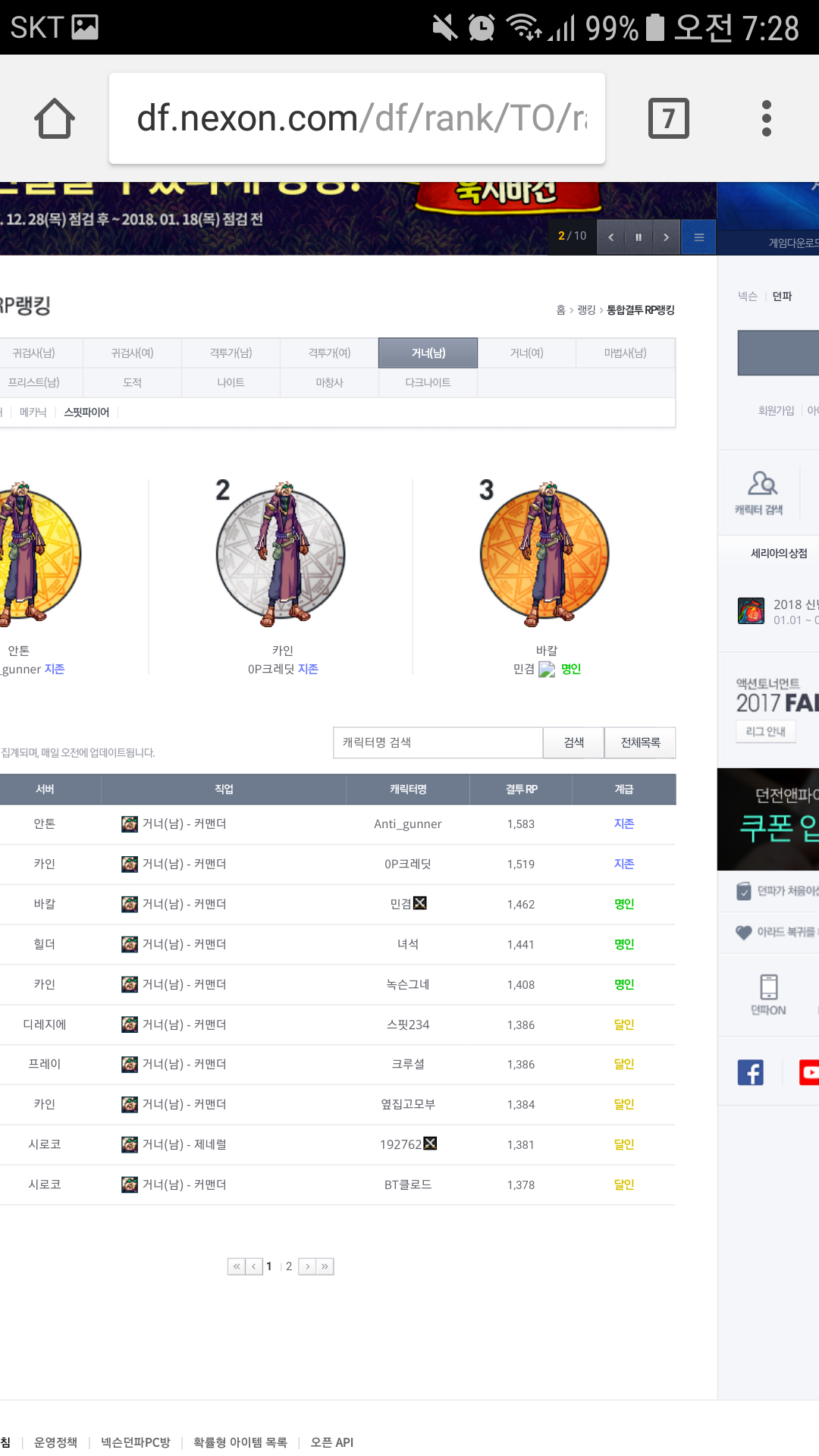
Task: Click the 전체목록 full list button
Action: click(640, 742)
